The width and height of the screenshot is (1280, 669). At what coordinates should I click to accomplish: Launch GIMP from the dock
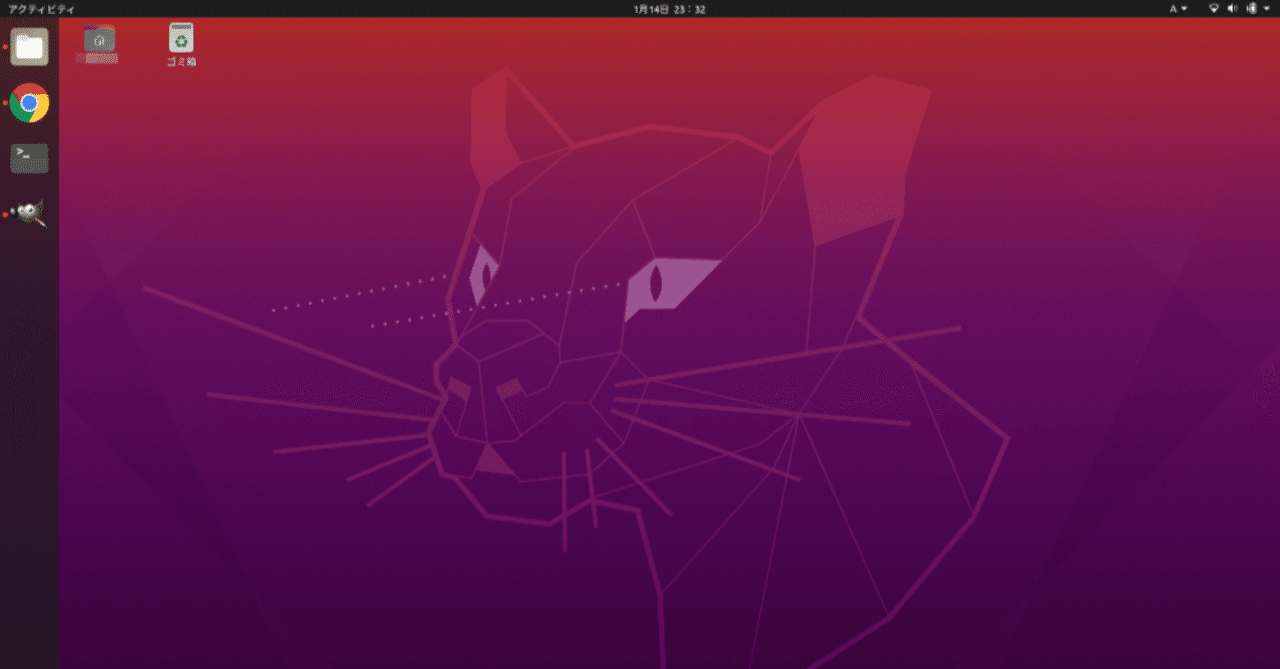pyautogui.click(x=29, y=213)
